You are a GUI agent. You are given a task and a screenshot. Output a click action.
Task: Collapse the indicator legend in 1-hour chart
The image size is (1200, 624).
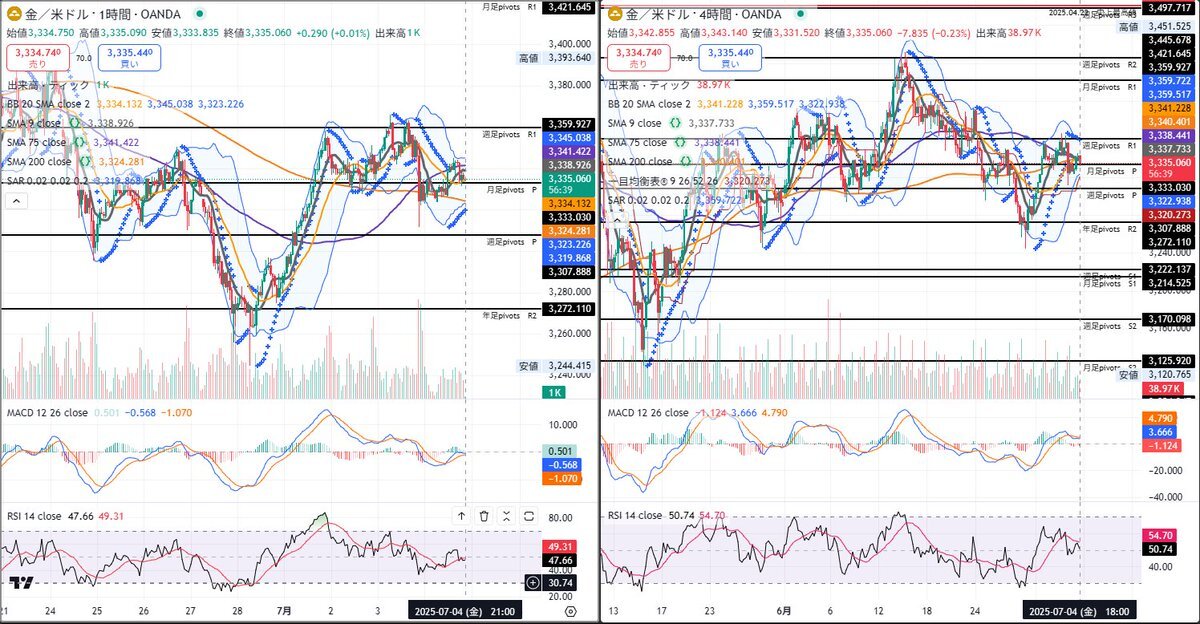click(15, 201)
